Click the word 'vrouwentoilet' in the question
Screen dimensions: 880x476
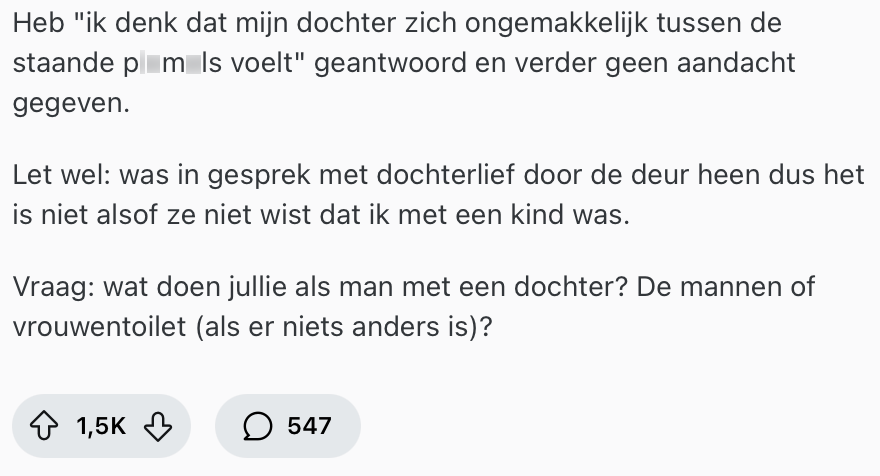[100, 326]
